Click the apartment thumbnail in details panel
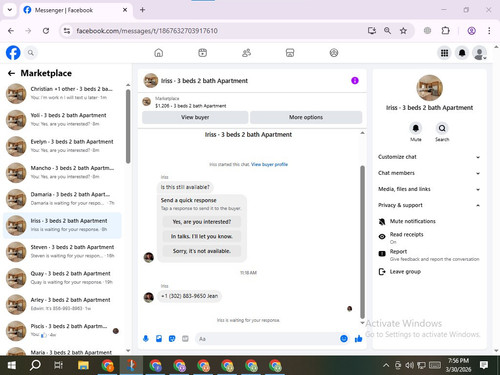The width and height of the screenshot is (500, 375). (x=429, y=88)
